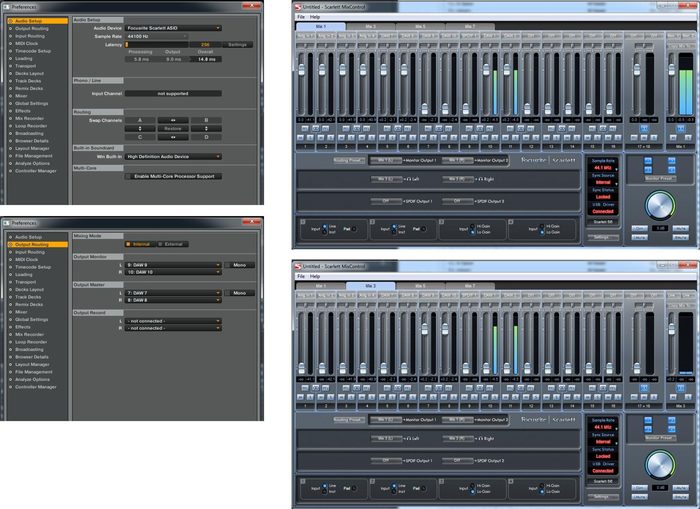This screenshot has width=700, height=509.
Task: Select External mixing mode
Action: pos(171,244)
